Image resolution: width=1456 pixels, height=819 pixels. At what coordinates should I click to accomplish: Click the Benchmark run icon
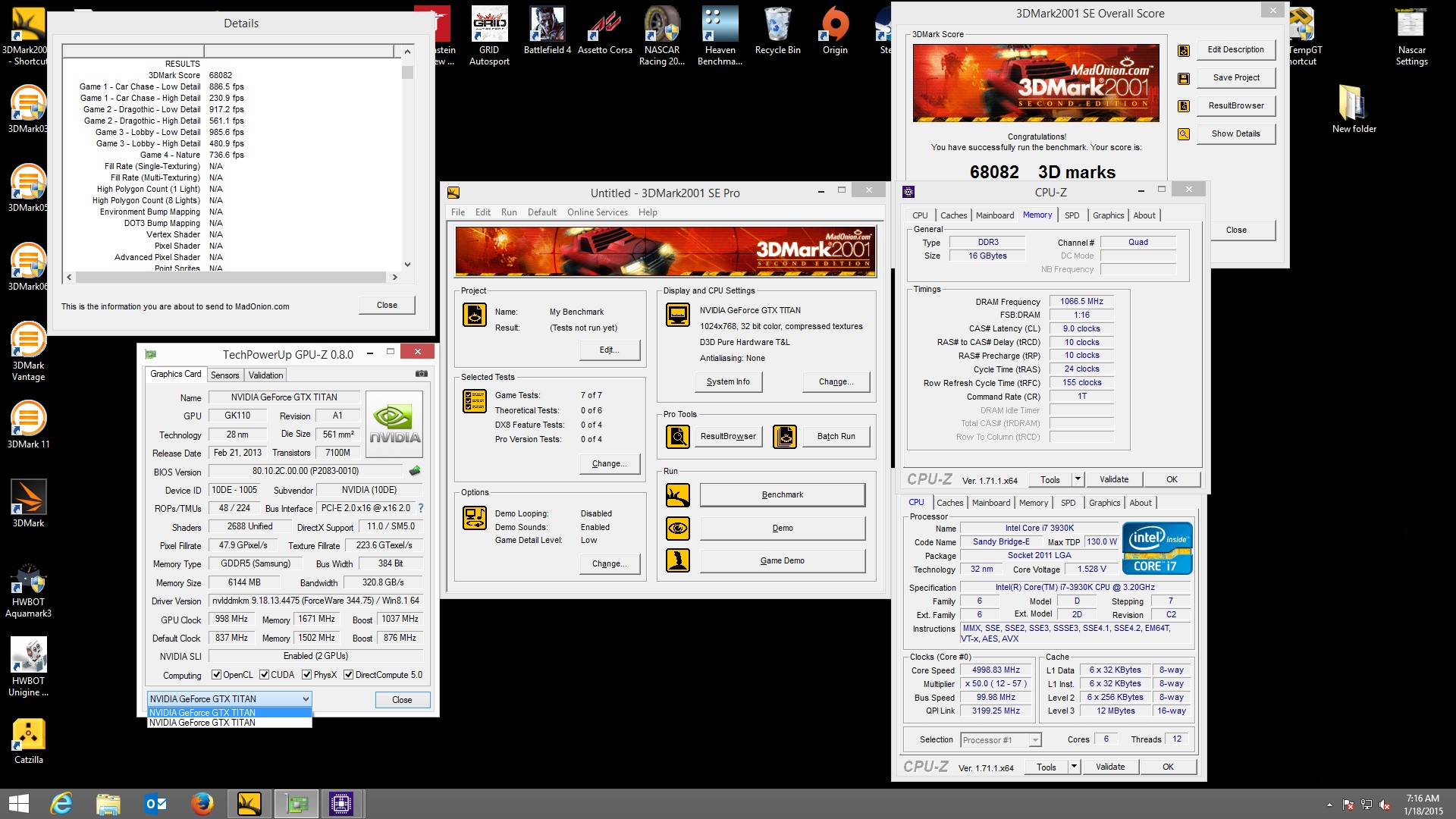click(x=678, y=495)
